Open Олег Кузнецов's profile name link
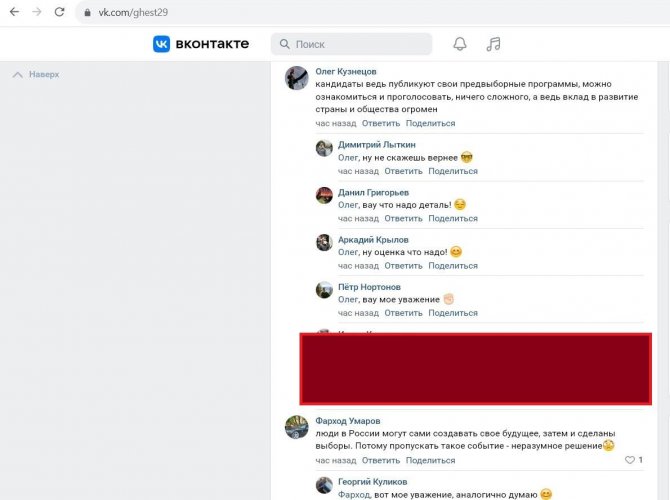The width and height of the screenshot is (670, 500). [x=346, y=72]
